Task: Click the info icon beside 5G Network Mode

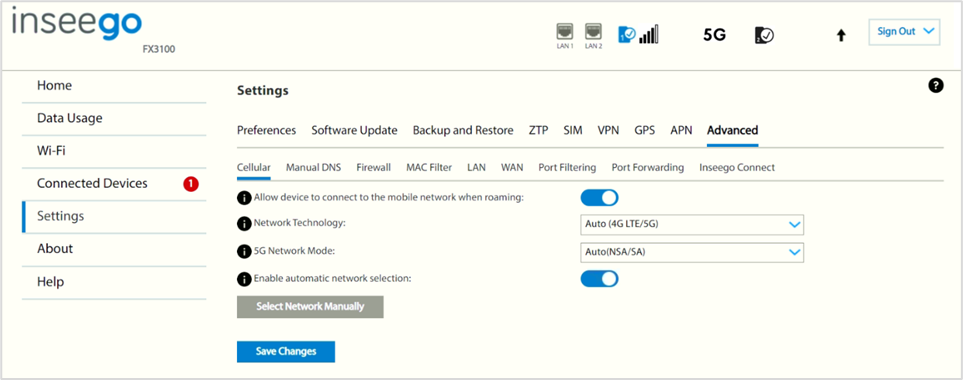Action: click(244, 251)
